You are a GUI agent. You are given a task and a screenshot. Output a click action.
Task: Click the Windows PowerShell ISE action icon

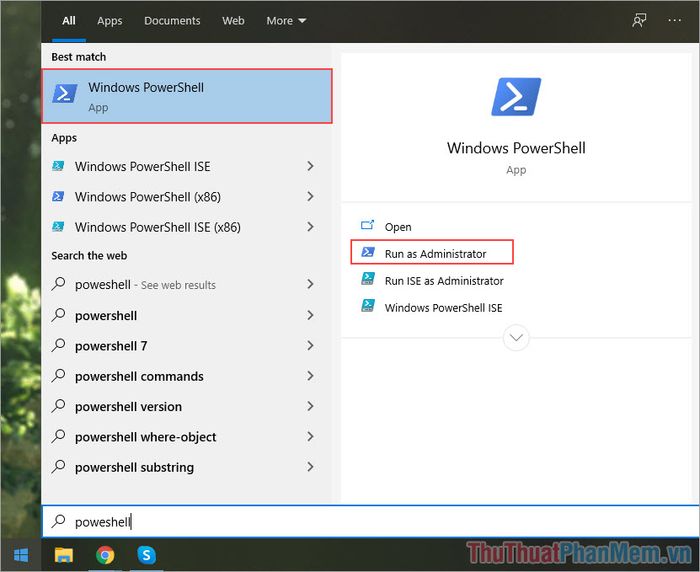pos(368,306)
